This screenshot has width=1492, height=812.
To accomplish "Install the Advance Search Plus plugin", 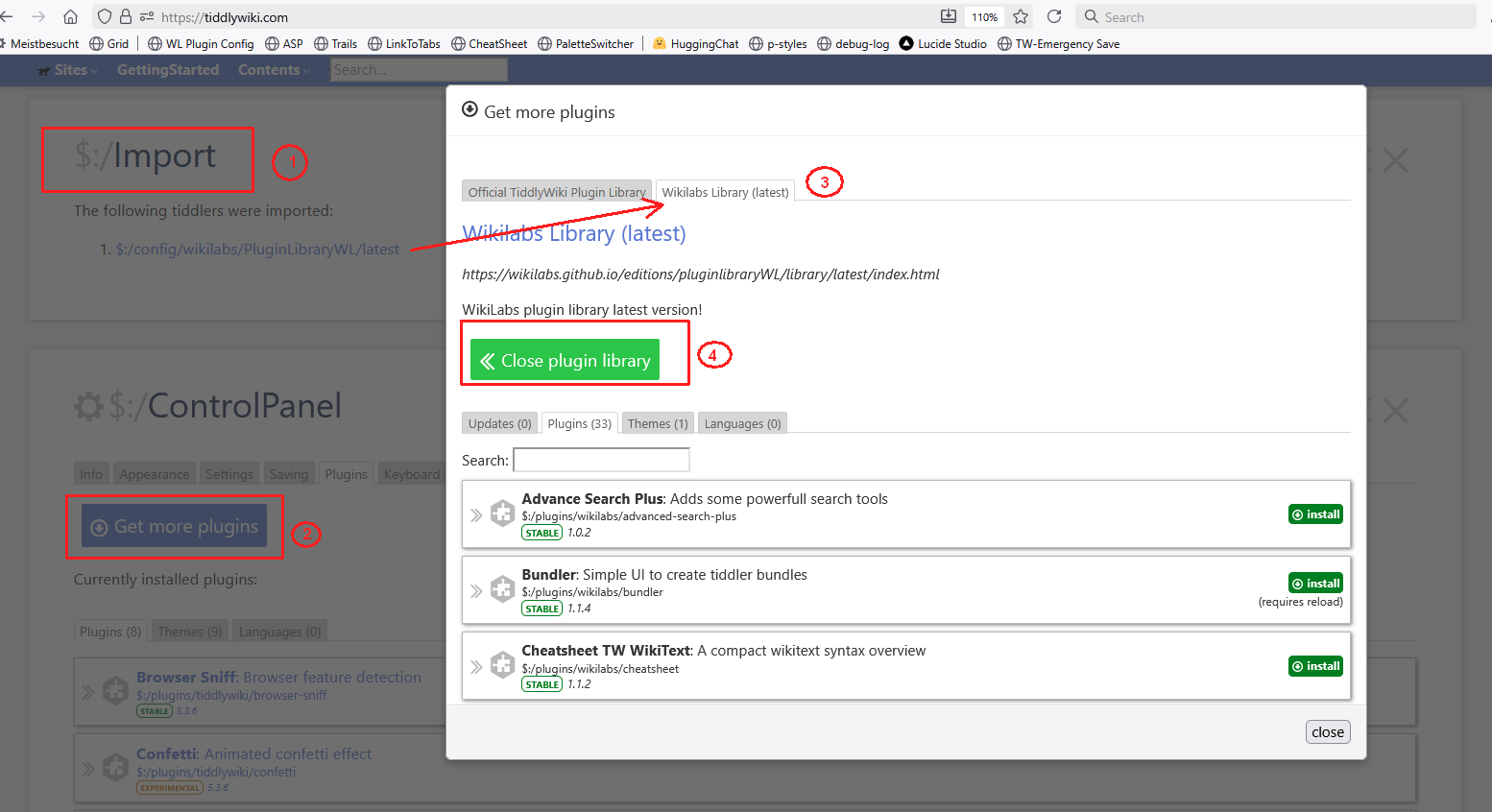I will coord(1315,514).
